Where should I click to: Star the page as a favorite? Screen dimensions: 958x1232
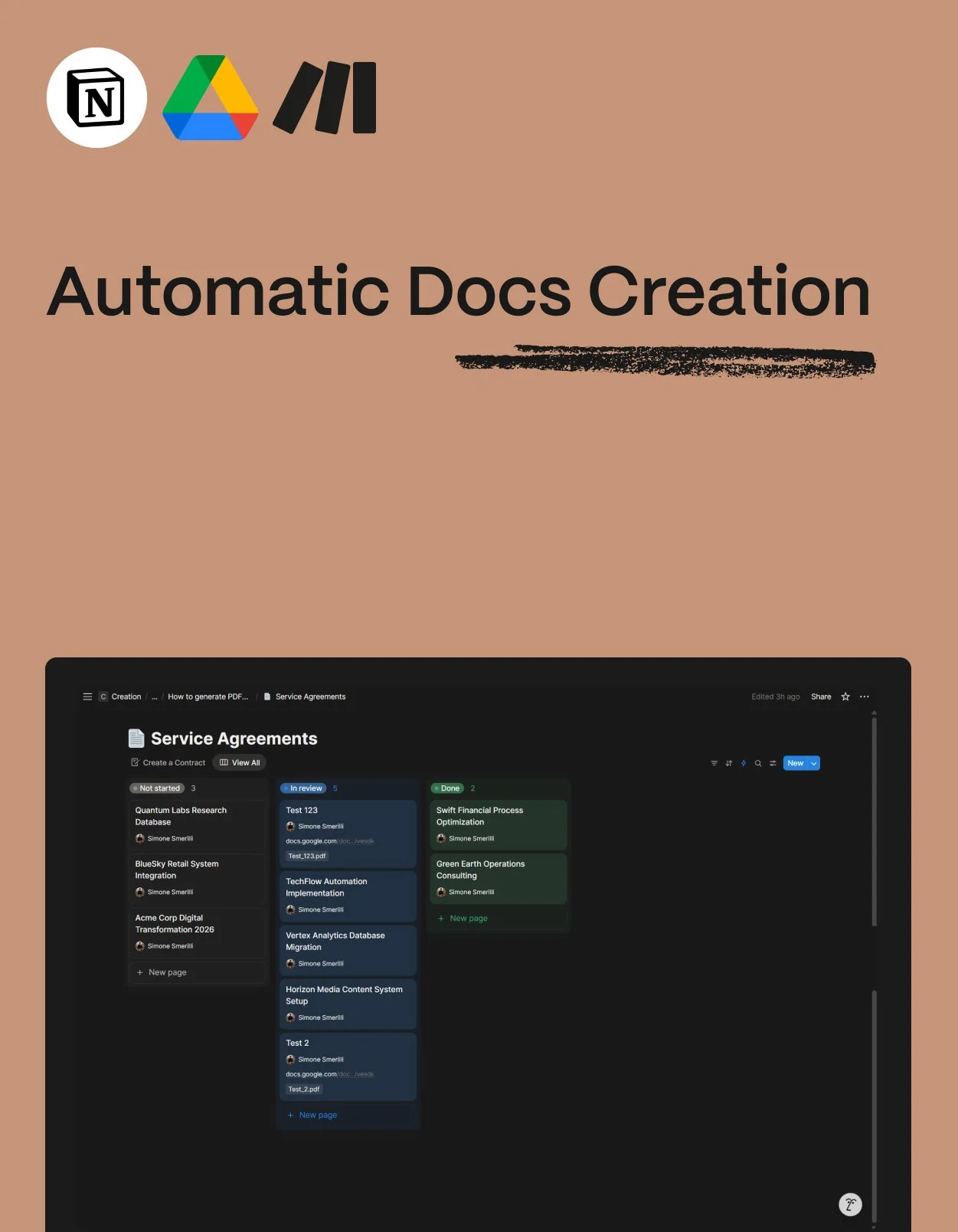(845, 696)
